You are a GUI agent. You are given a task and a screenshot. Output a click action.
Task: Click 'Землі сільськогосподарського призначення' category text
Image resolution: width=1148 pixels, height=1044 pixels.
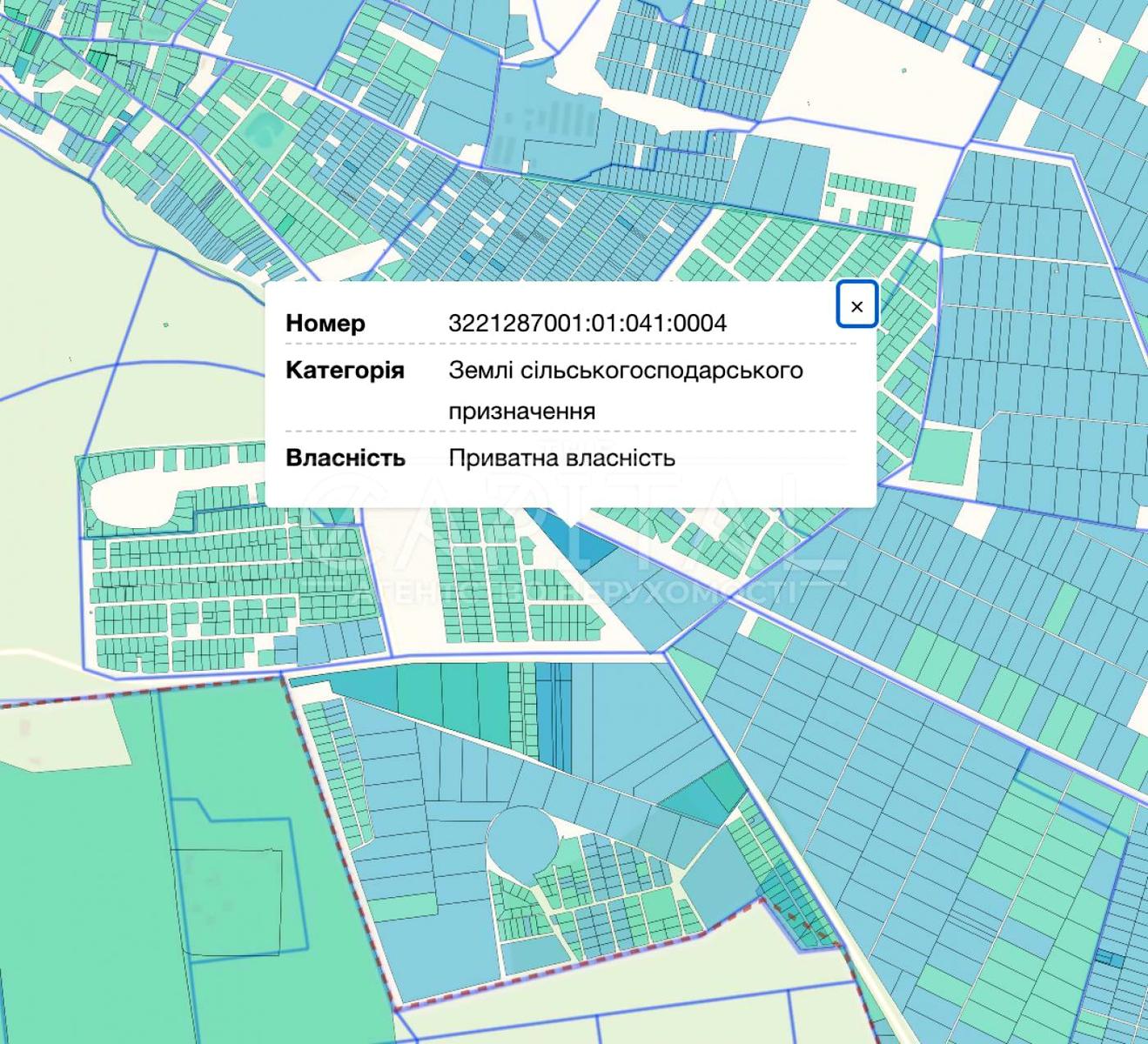pyautogui.click(x=625, y=390)
